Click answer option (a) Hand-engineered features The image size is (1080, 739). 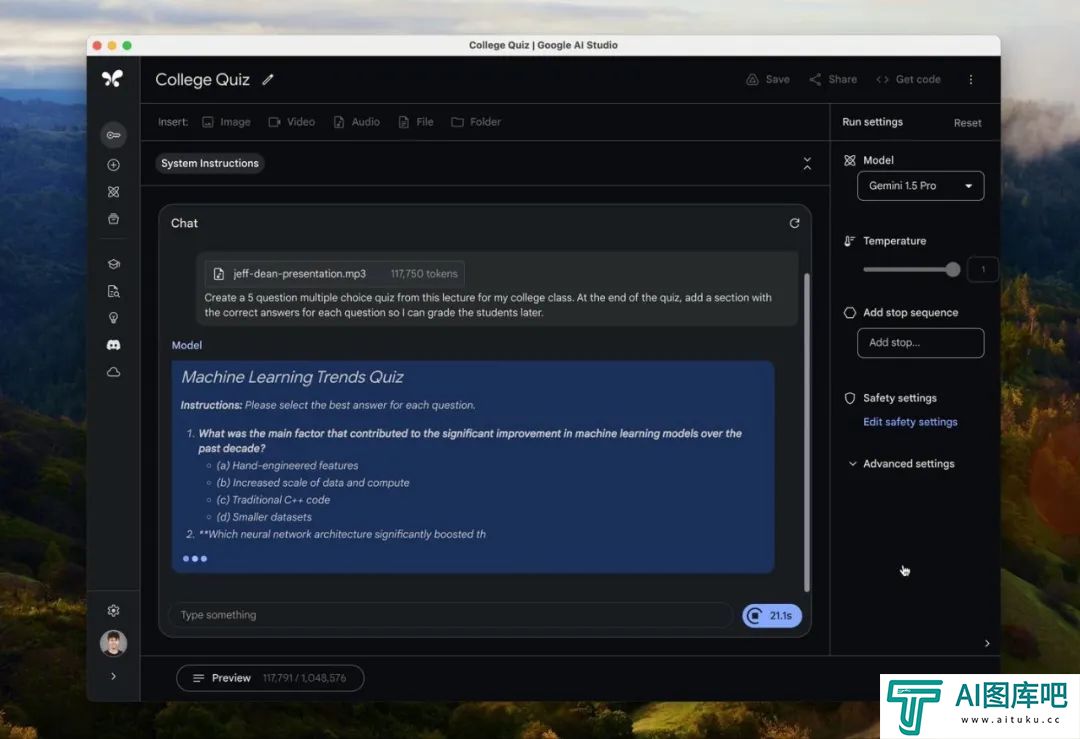click(x=287, y=466)
